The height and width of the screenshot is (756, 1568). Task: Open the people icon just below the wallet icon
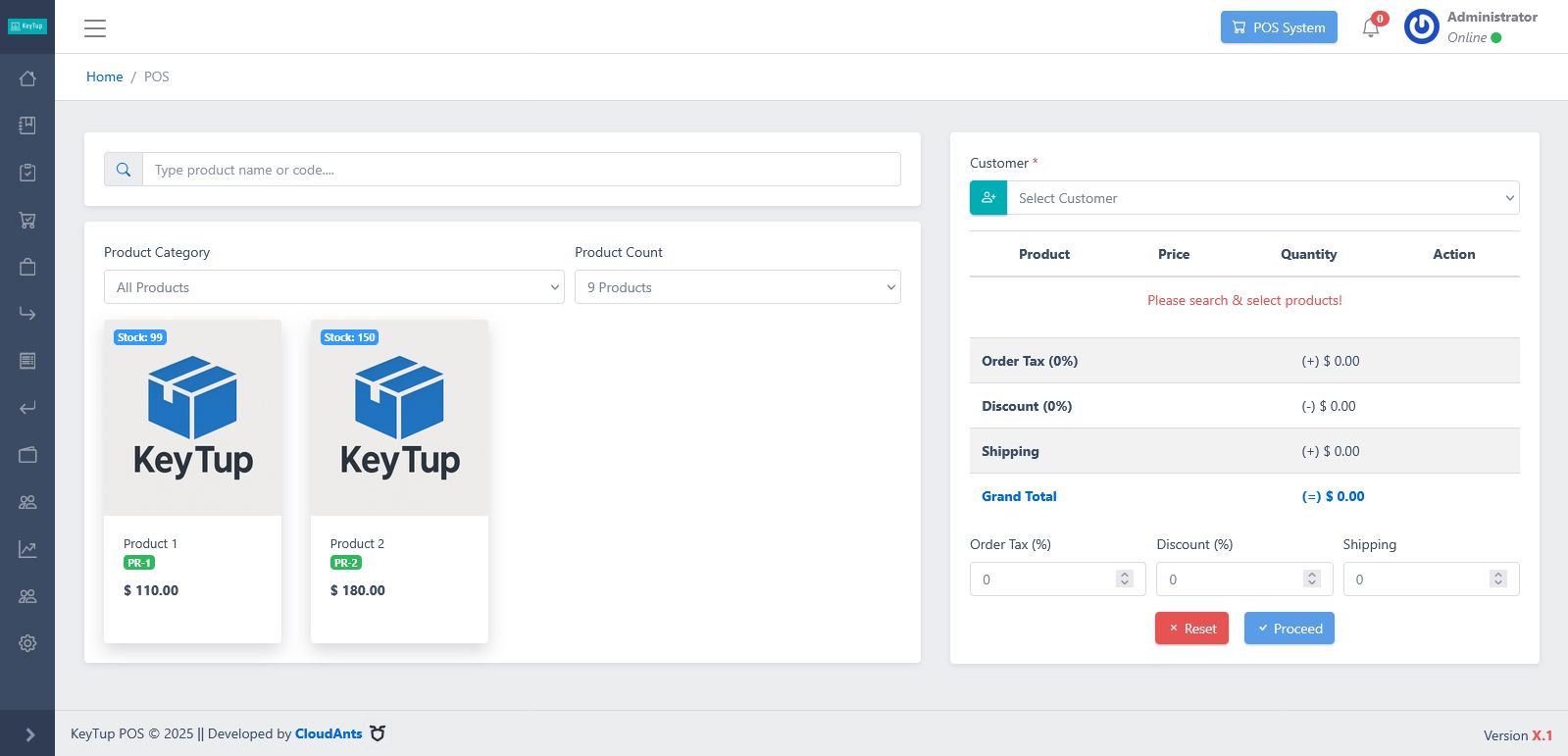click(27, 502)
